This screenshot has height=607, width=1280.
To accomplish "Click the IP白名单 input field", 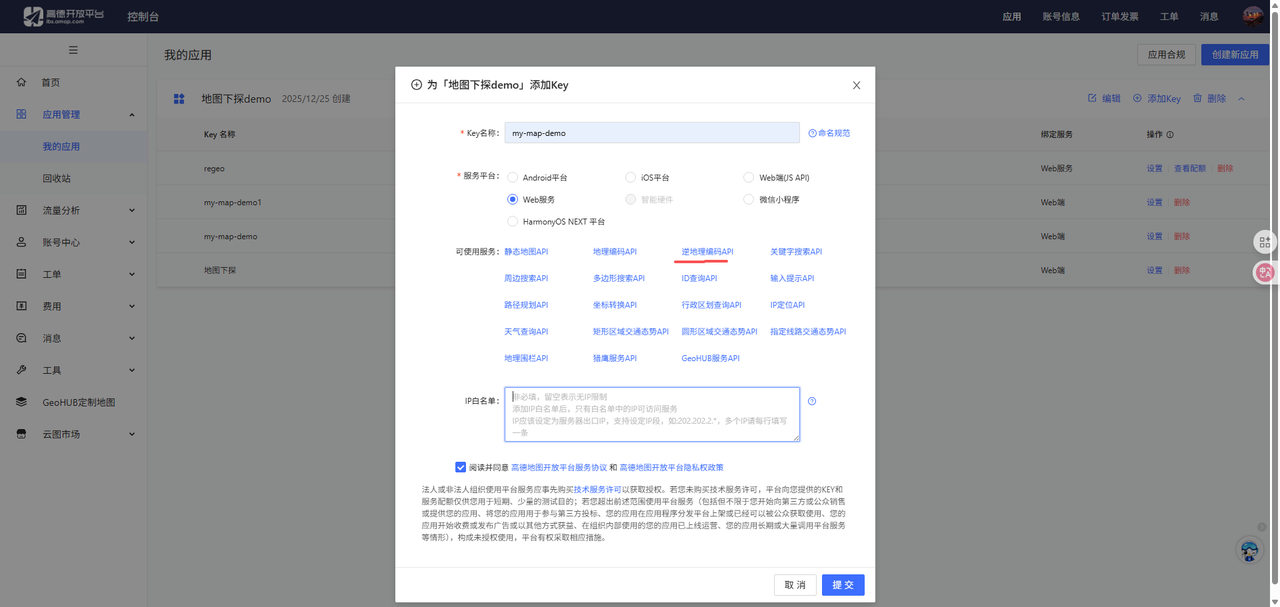I will [x=650, y=413].
